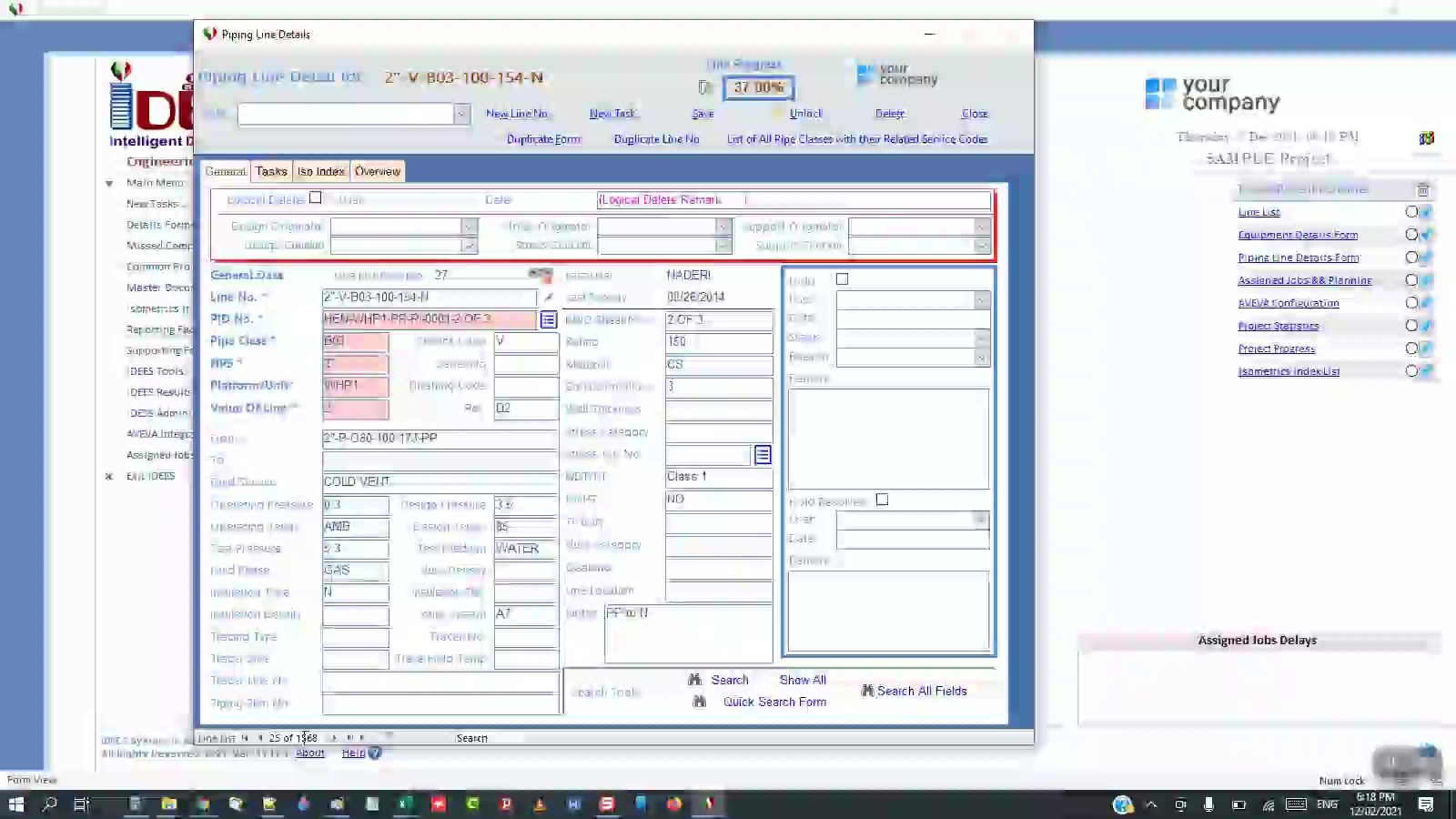Open IDEES Tools in the left menu
The height and width of the screenshot is (819, 1456).
157,371
